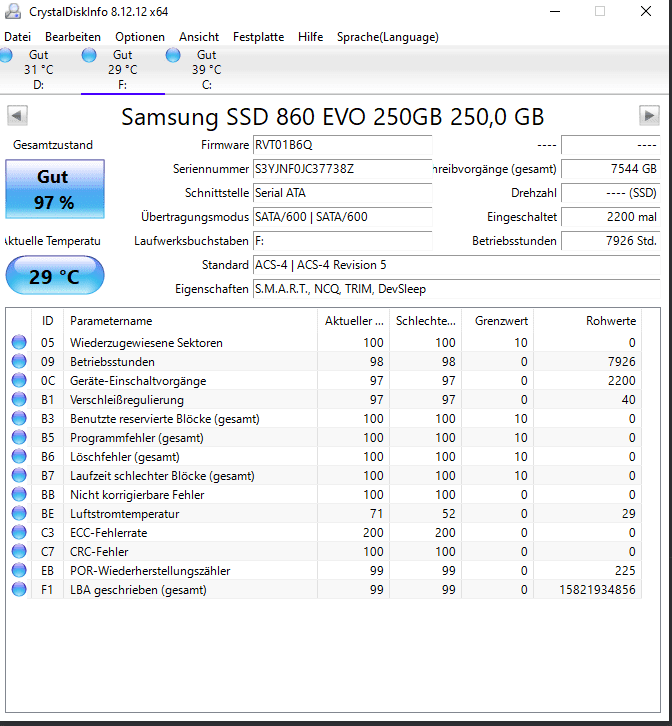Click the CrystalDiskInfo app icon in title bar
The width and height of the screenshot is (672, 726).
13,11
